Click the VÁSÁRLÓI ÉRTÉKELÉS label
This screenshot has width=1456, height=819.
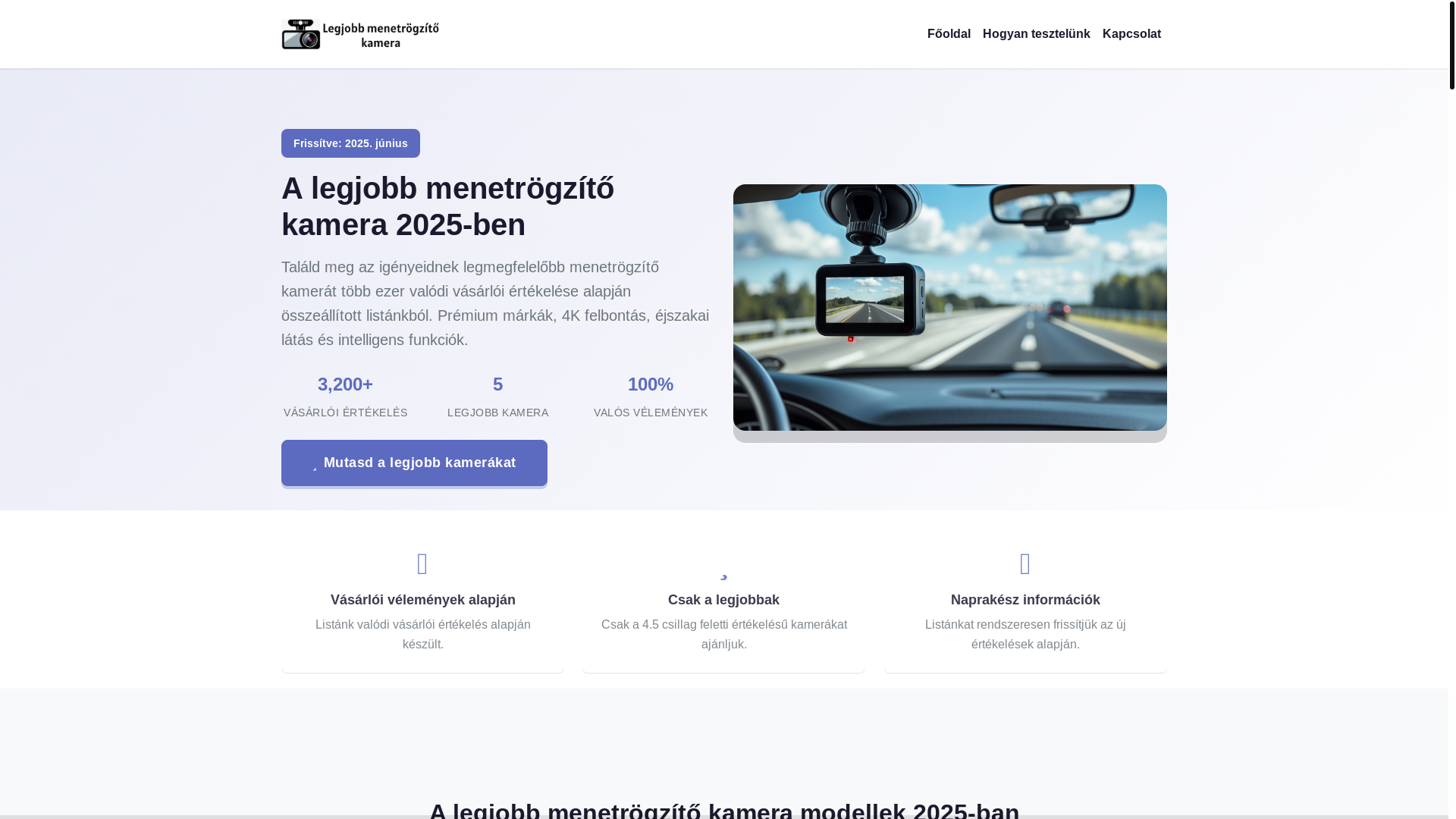tap(345, 413)
